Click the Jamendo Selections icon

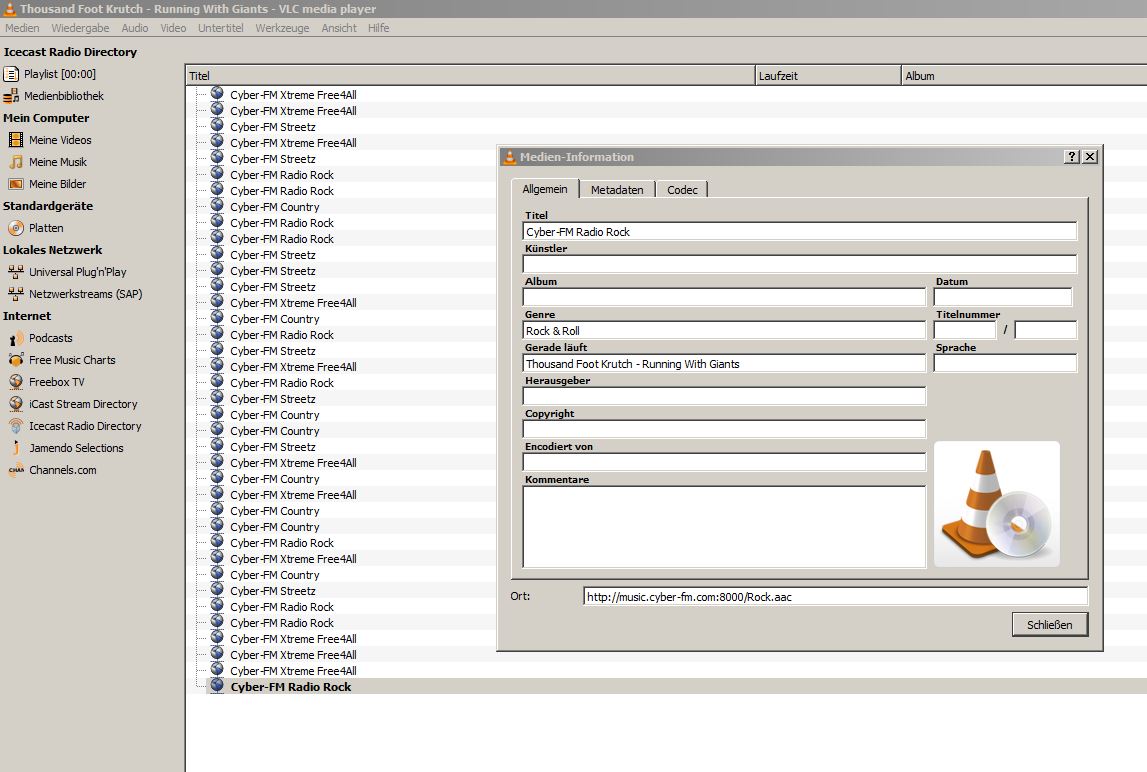pos(16,448)
